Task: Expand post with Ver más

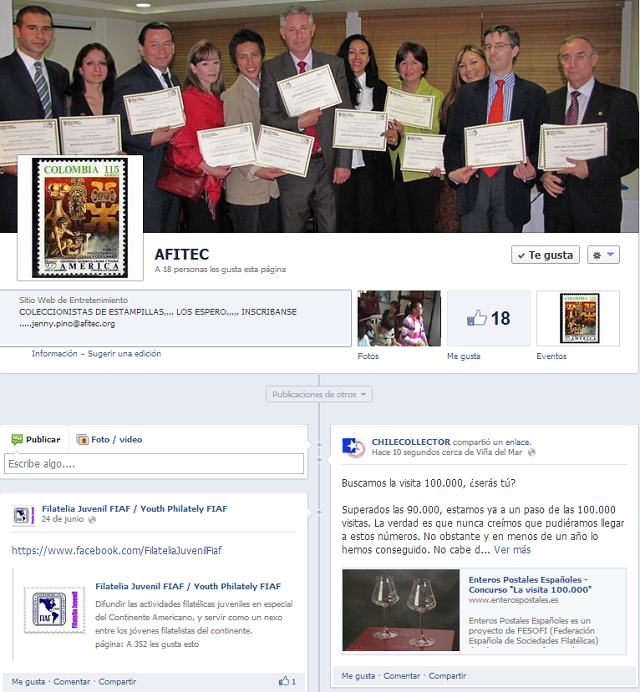Action: pyautogui.click(x=512, y=550)
